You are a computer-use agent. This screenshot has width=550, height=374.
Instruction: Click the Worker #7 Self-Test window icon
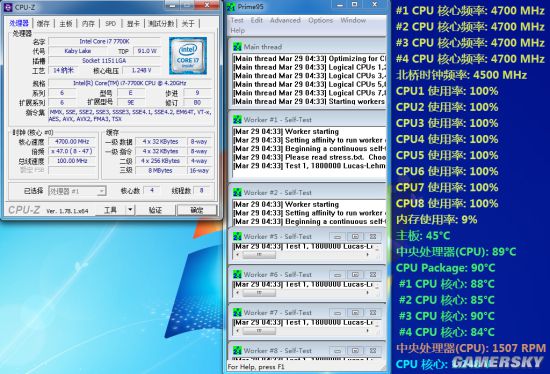pyautogui.click(x=237, y=313)
